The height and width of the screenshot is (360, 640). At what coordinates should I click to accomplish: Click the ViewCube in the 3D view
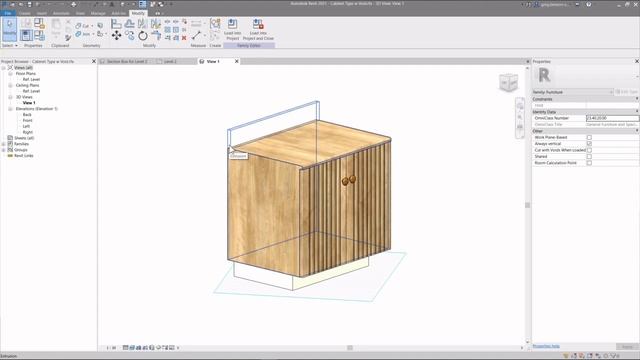coord(508,82)
